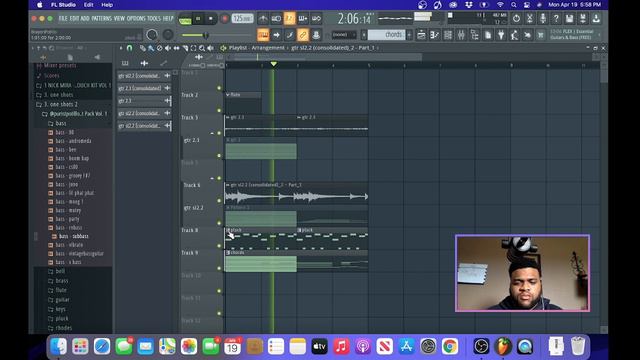Click the playhead marker on the timeline

(x=274, y=64)
